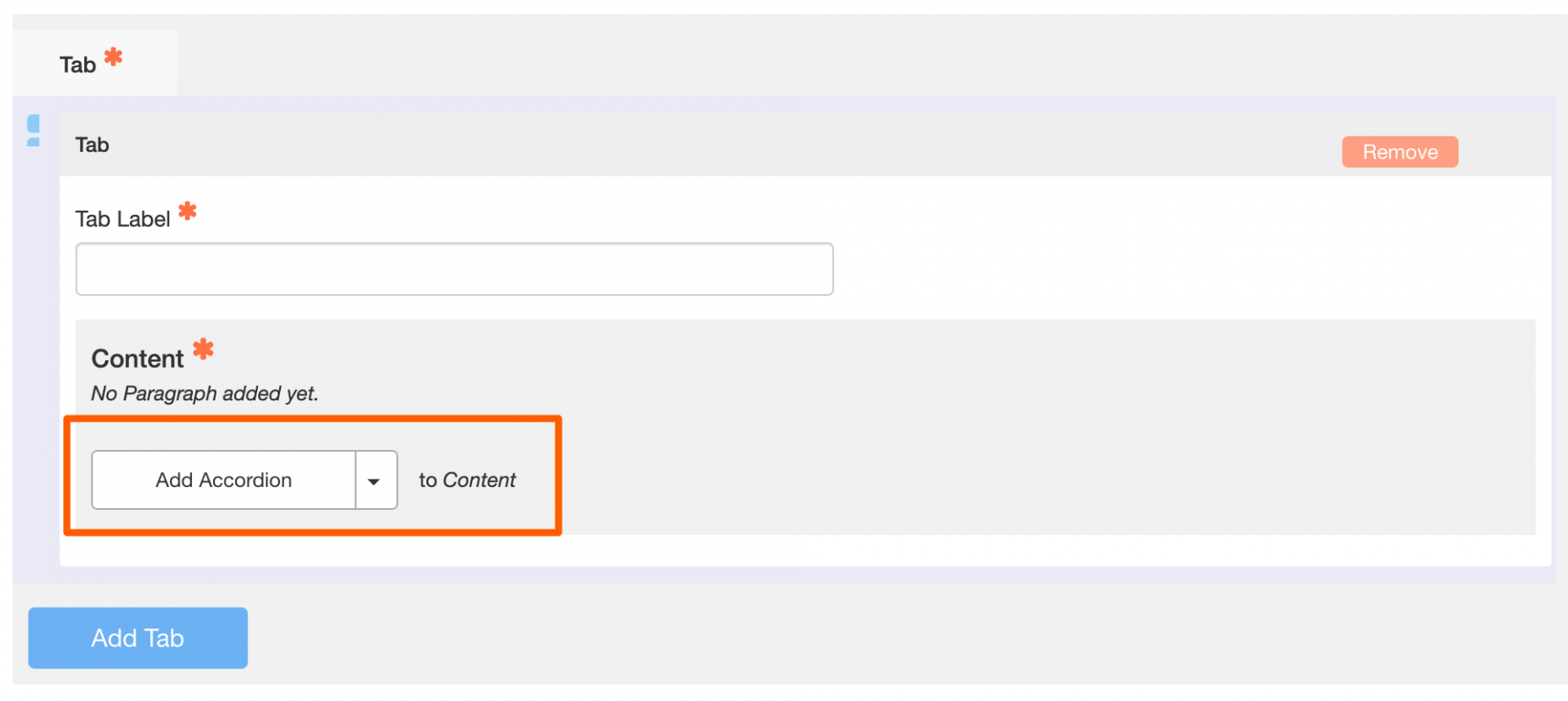Image resolution: width=1568 pixels, height=701 pixels.
Task: Click the required asterisk next to Tab Label
Action: (x=187, y=211)
